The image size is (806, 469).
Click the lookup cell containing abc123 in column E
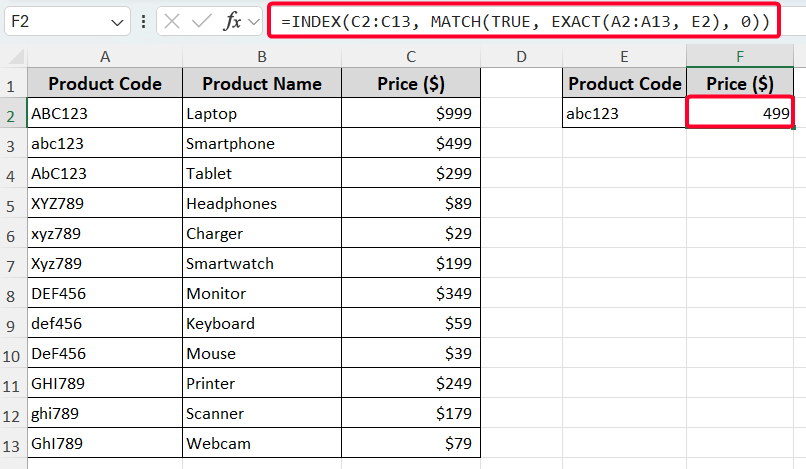point(624,114)
